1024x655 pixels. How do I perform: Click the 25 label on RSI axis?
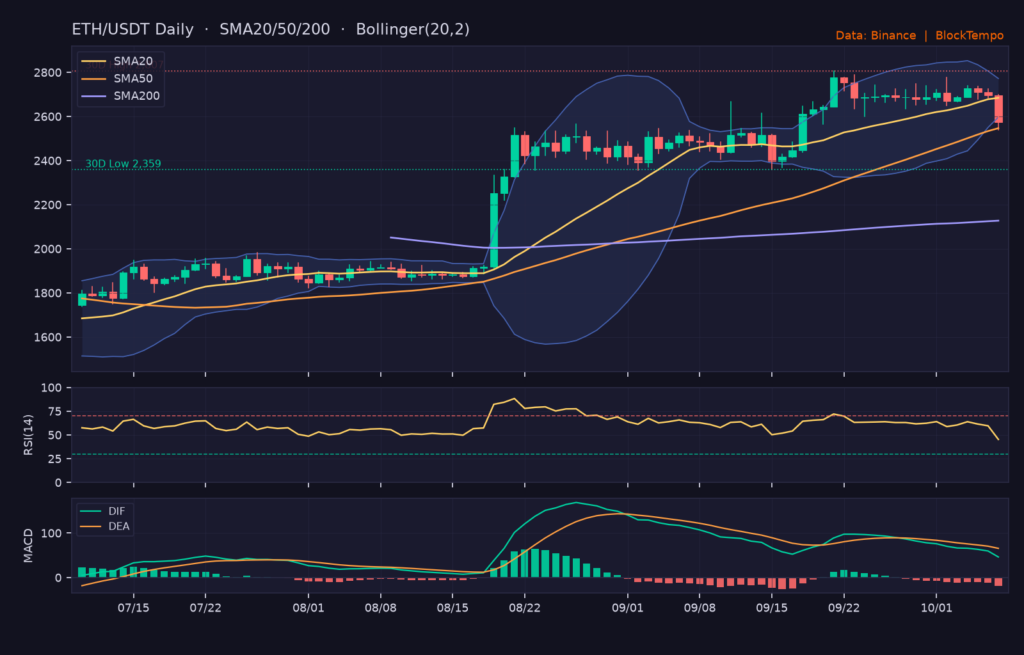[55, 459]
